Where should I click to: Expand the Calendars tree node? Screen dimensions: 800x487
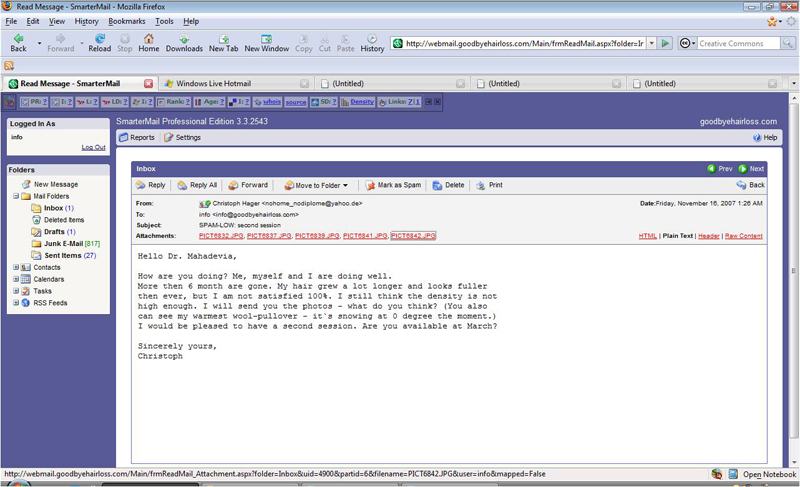point(16,279)
